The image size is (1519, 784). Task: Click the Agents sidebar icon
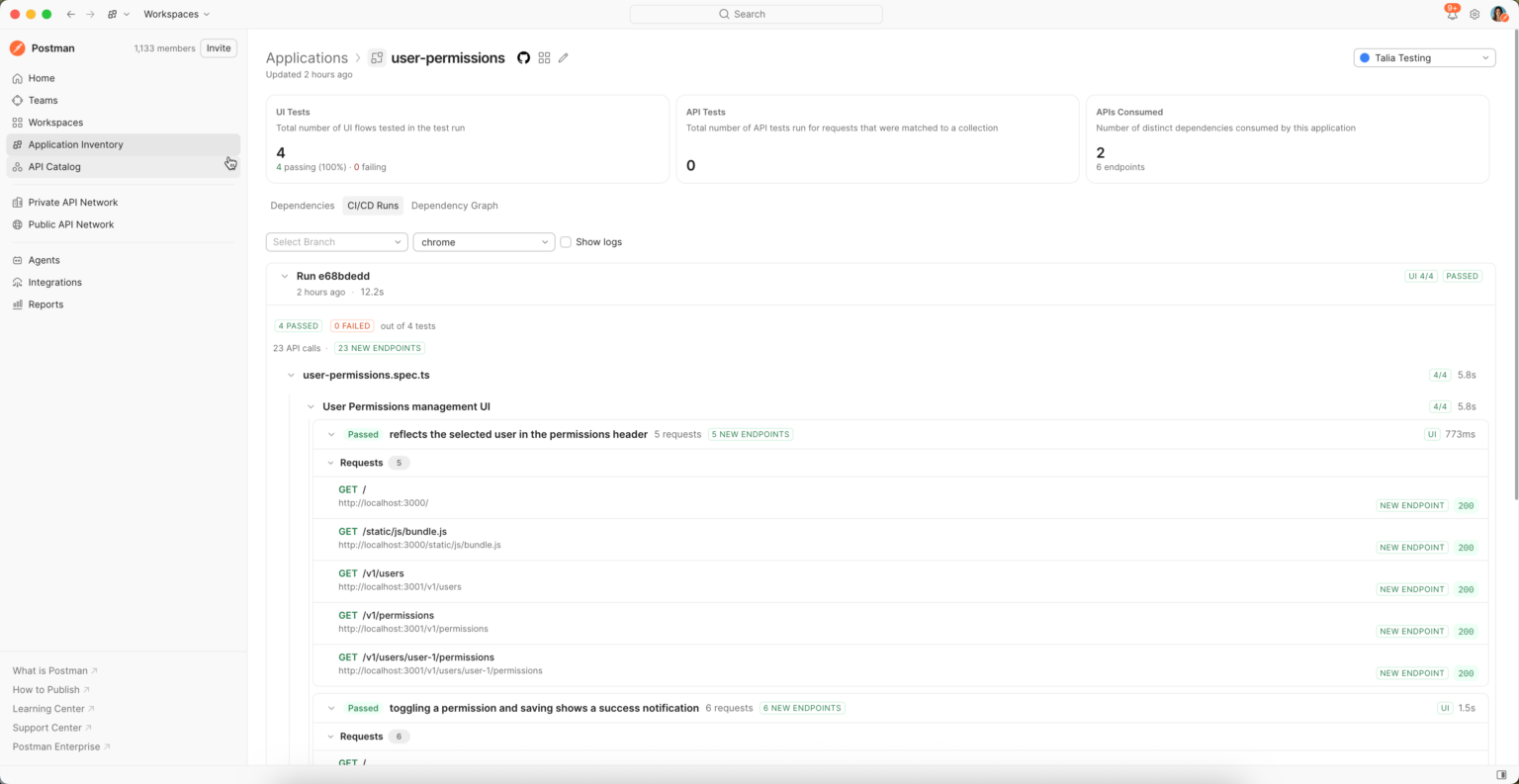[17, 260]
